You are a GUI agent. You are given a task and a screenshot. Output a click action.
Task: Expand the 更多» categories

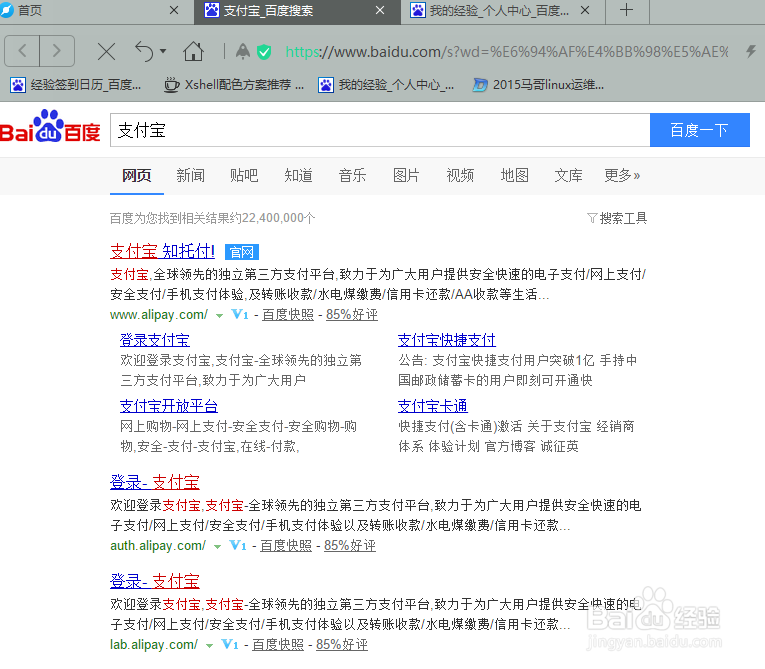pyautogui.click(x=622, y=175)
